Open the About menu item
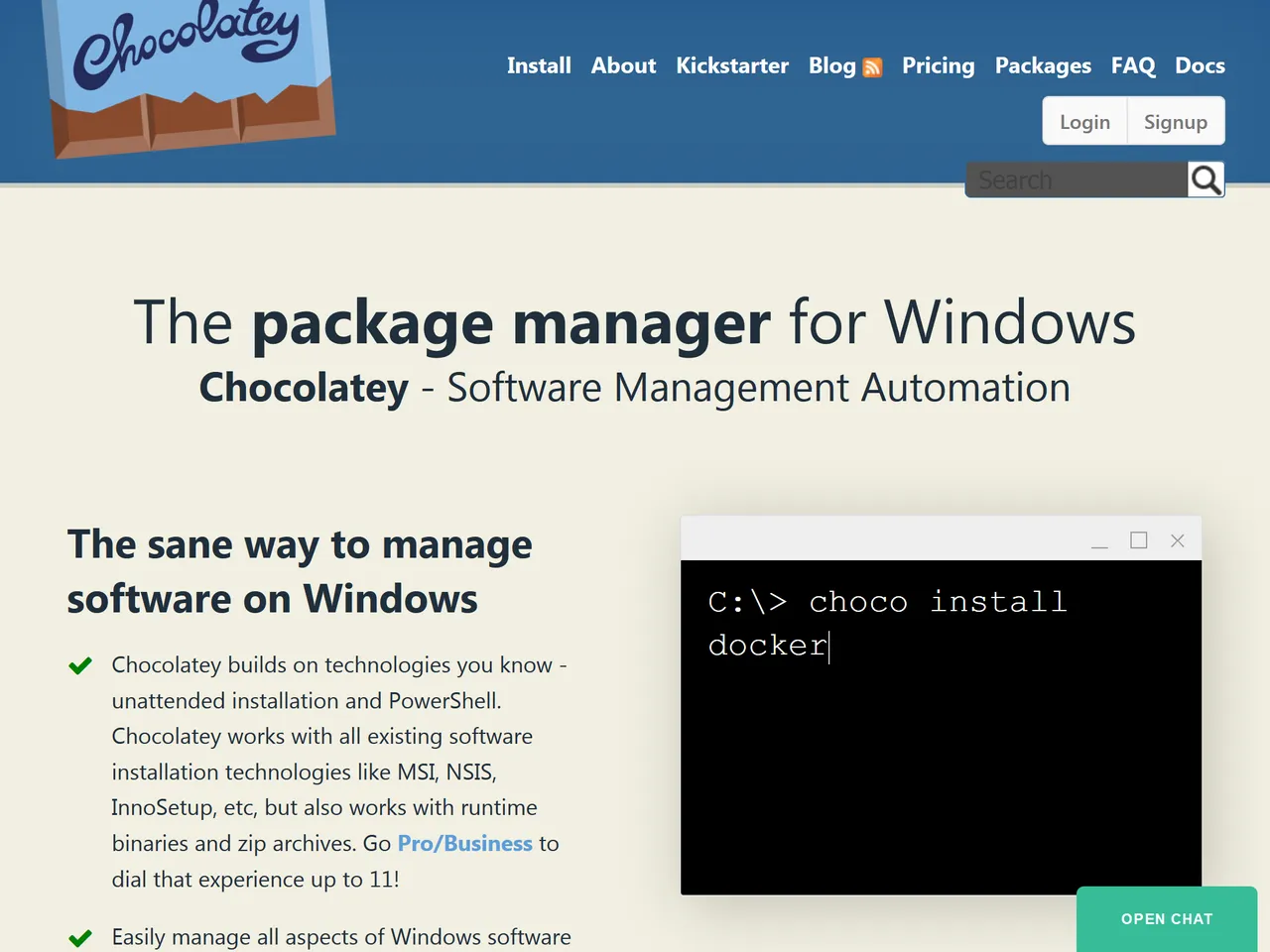 click(623, 65)
